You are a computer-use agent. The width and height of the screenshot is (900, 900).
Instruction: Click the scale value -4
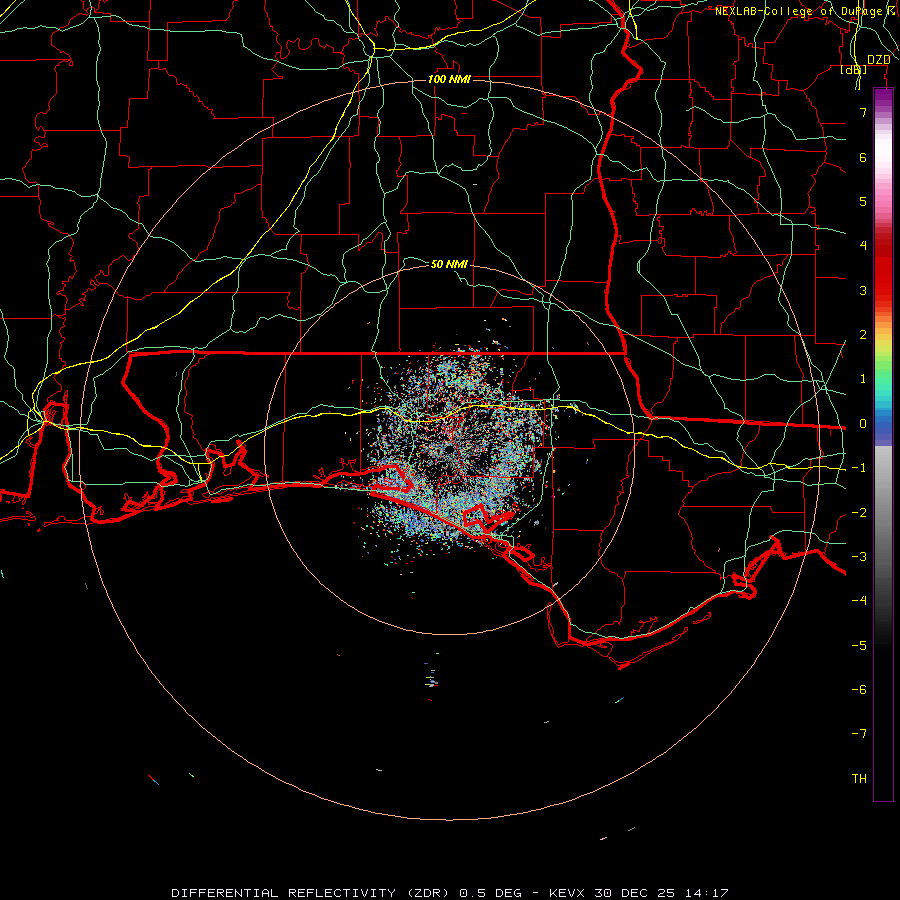(x=859, y=600)
